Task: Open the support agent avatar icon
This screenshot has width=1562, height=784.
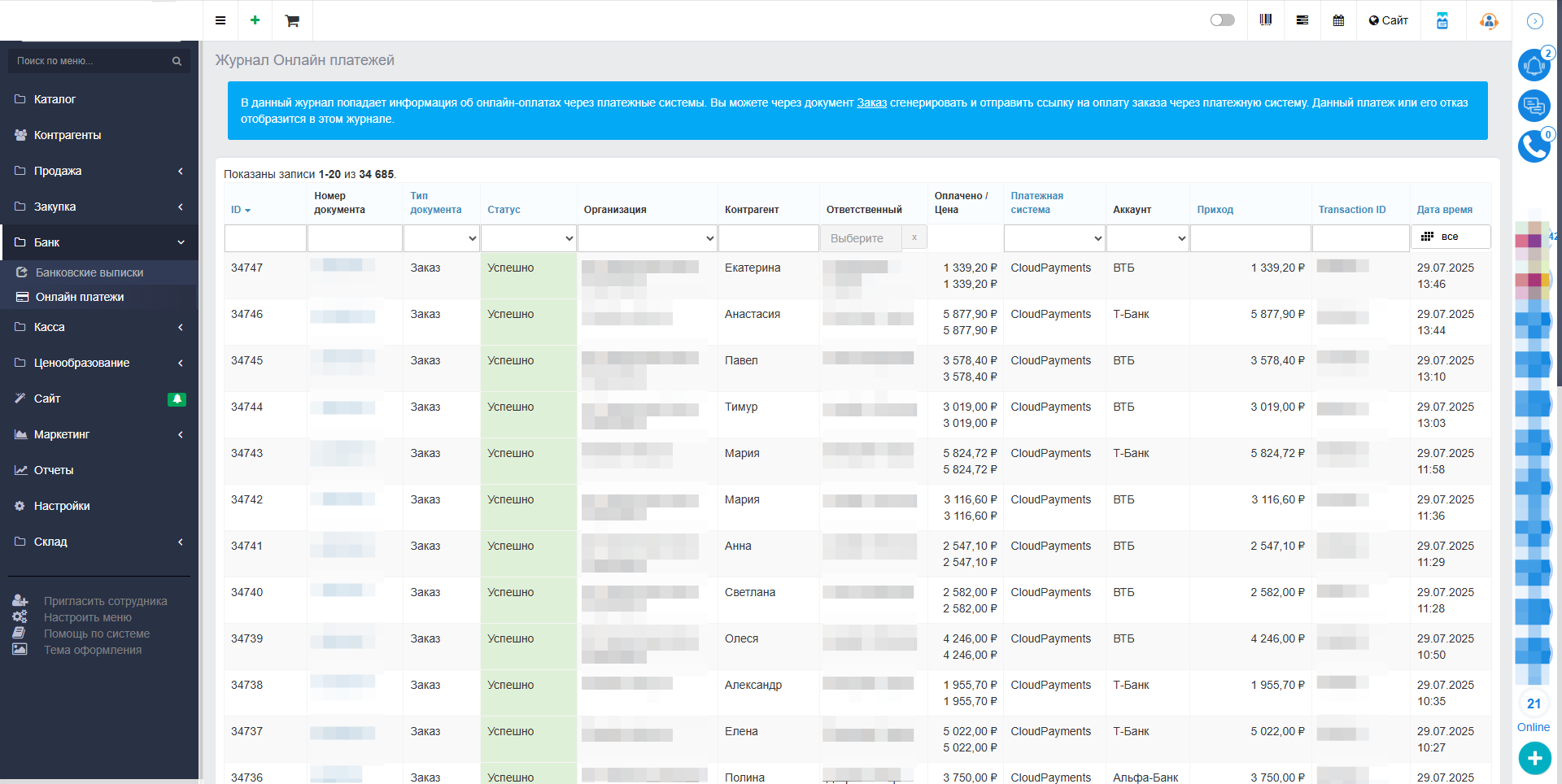Action: click(x=1489, y=21)
